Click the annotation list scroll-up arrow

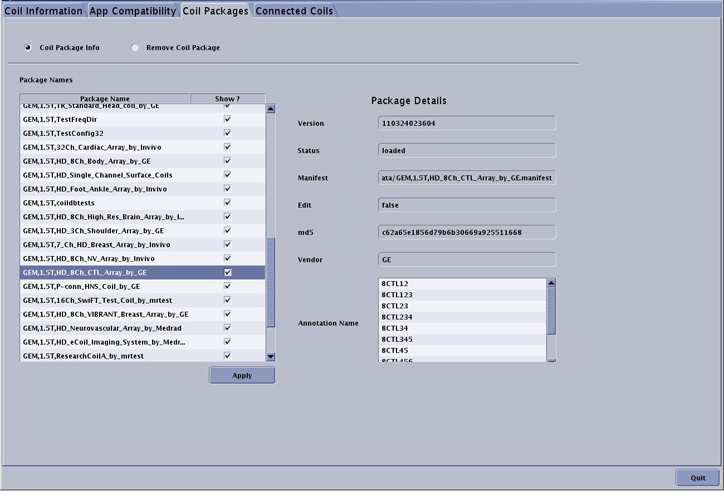pyautogui.click(x=551, y=283)
